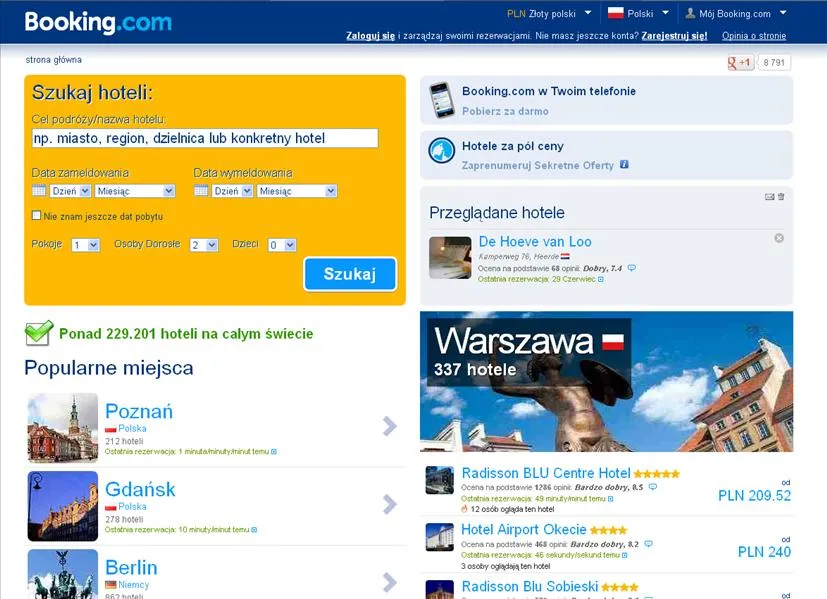Viewport: 827px width, 599px height.
Task: Open Hotel Airport Okecie link
Action: (524, 529)
